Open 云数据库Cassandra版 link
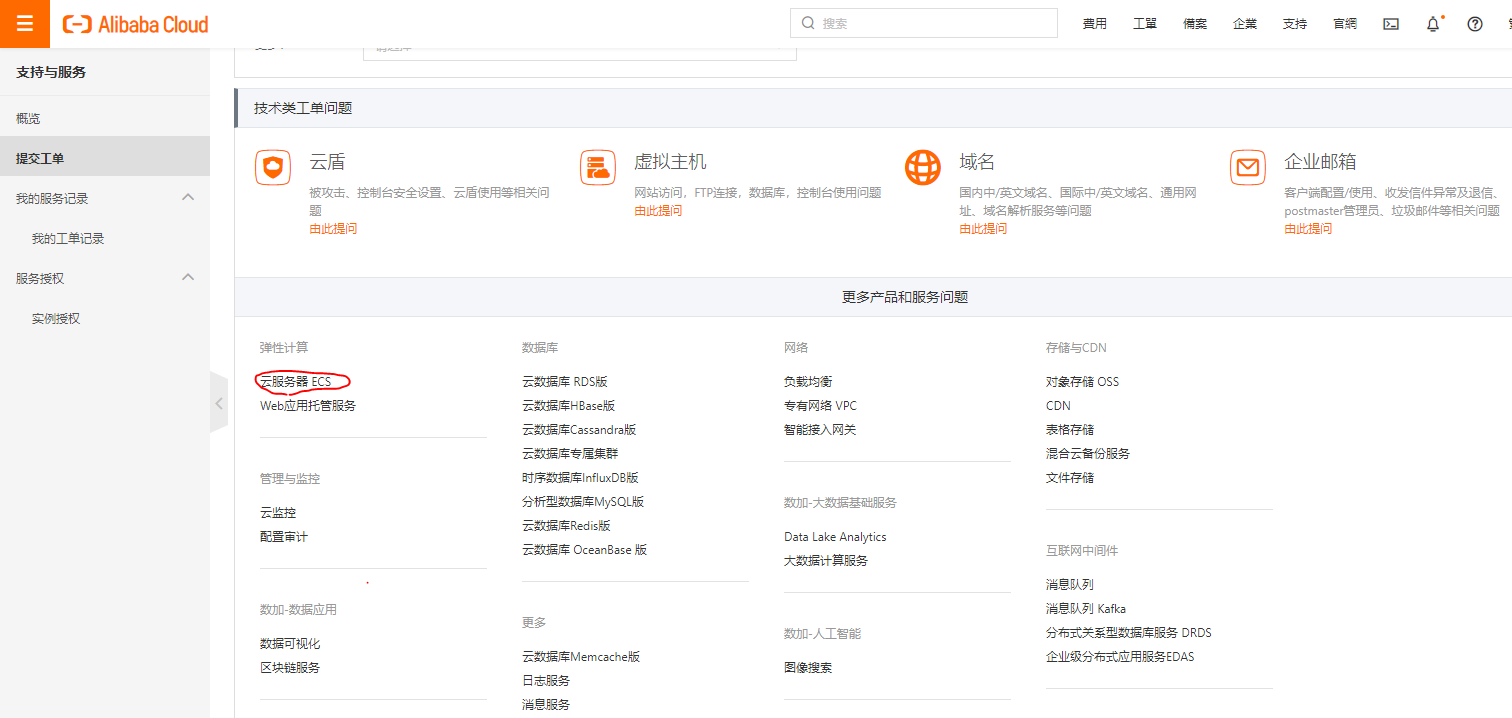The height and width of the screenshot is (718, 1512). (x=579, y=430)
